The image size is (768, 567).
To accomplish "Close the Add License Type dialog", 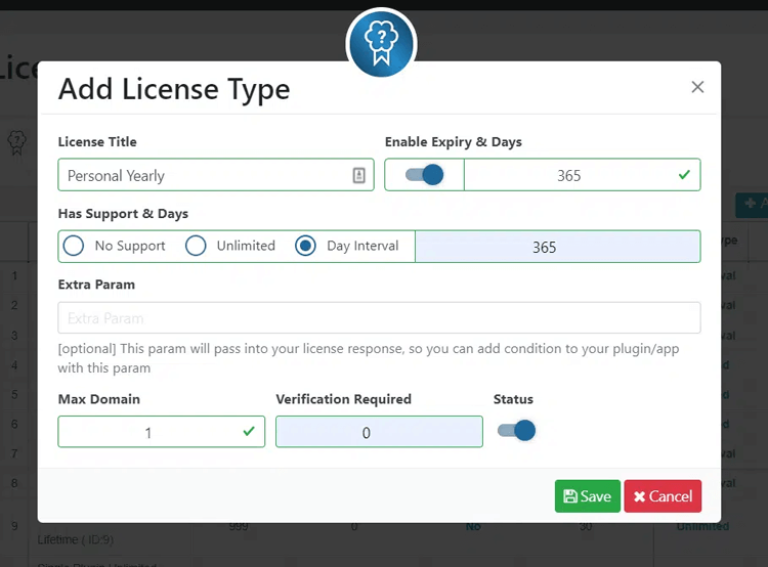I will (697, 87).
